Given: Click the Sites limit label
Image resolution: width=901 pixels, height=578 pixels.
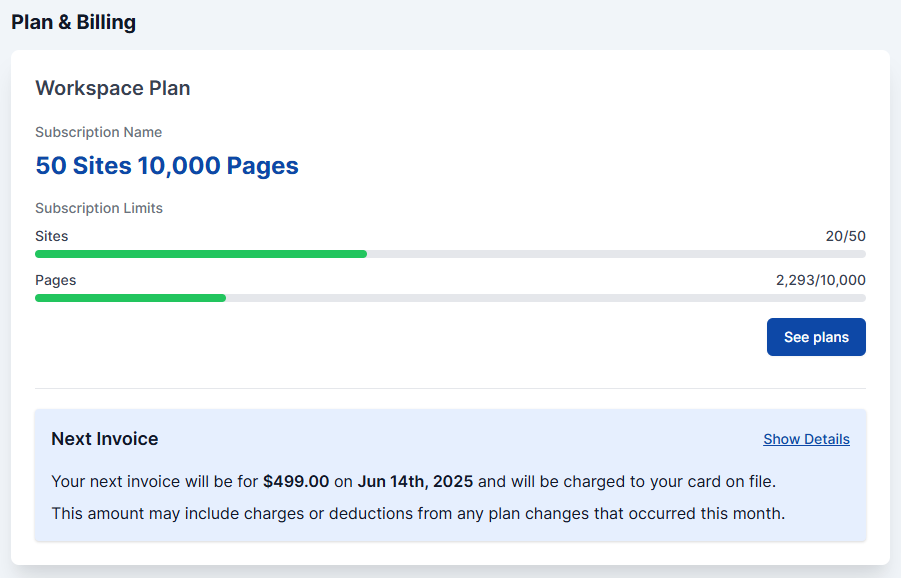Looking at the screenshot, I should 52,237.
